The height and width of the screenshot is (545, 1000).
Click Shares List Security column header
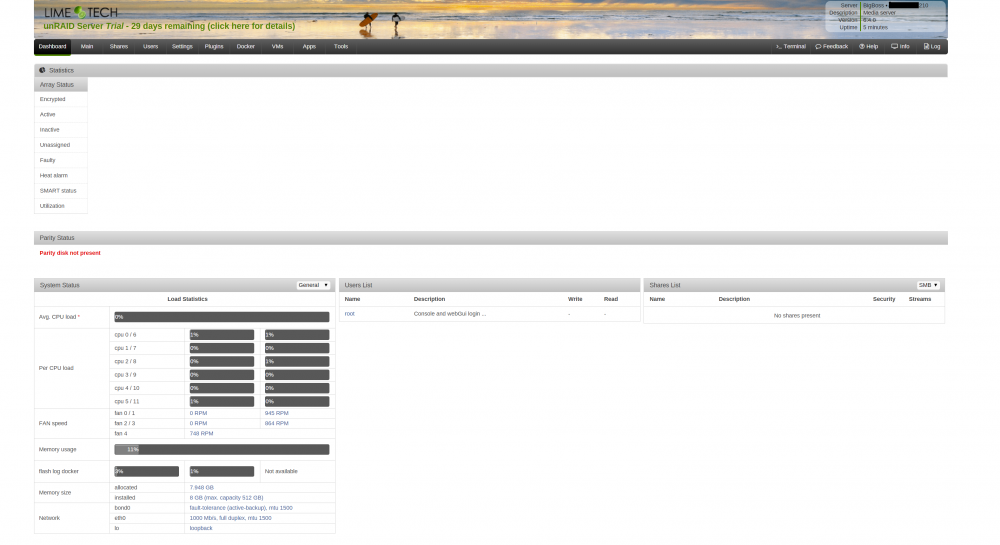tap(884, 299)
